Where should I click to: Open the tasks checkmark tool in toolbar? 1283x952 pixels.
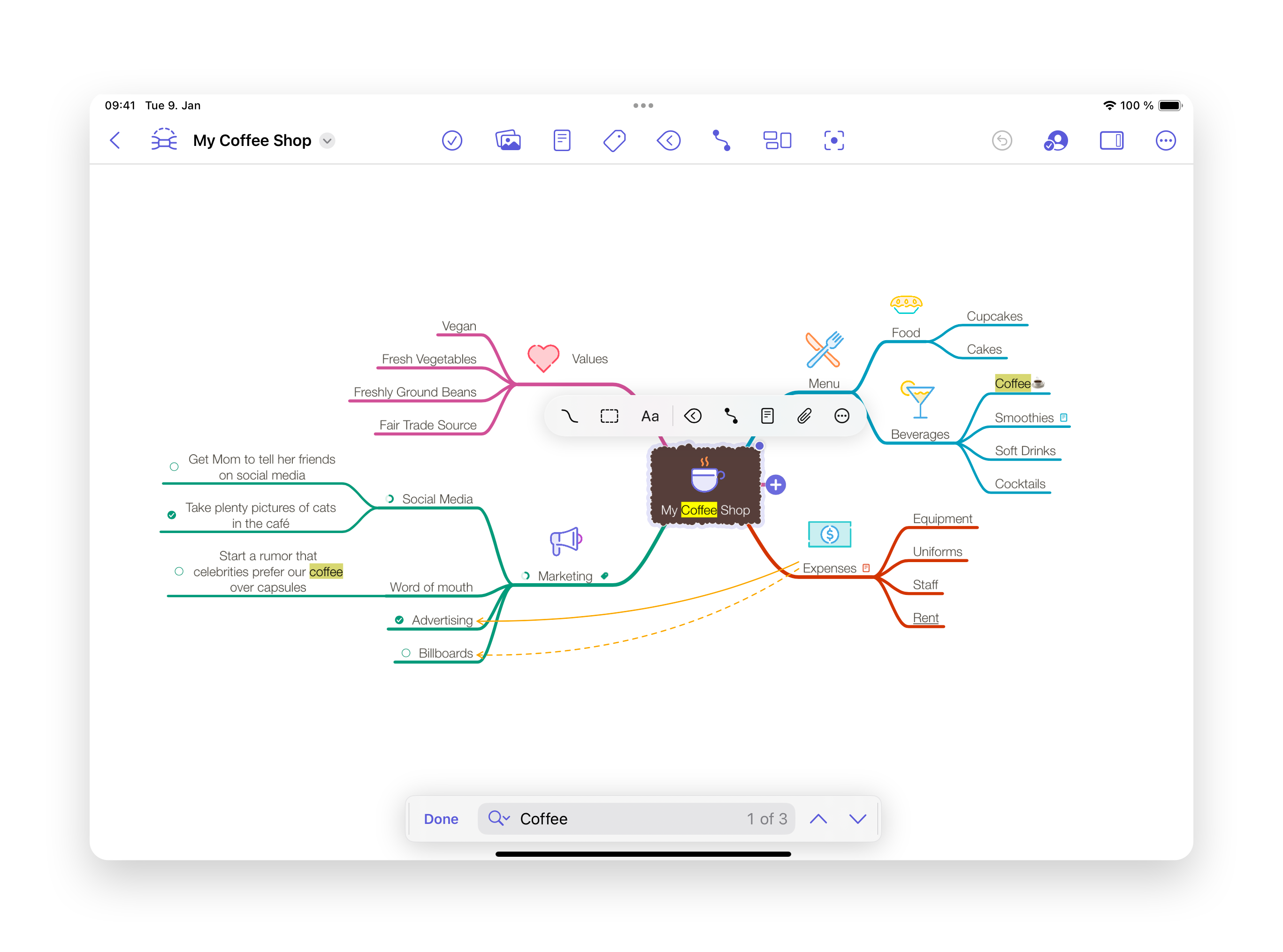coord(452,140)
